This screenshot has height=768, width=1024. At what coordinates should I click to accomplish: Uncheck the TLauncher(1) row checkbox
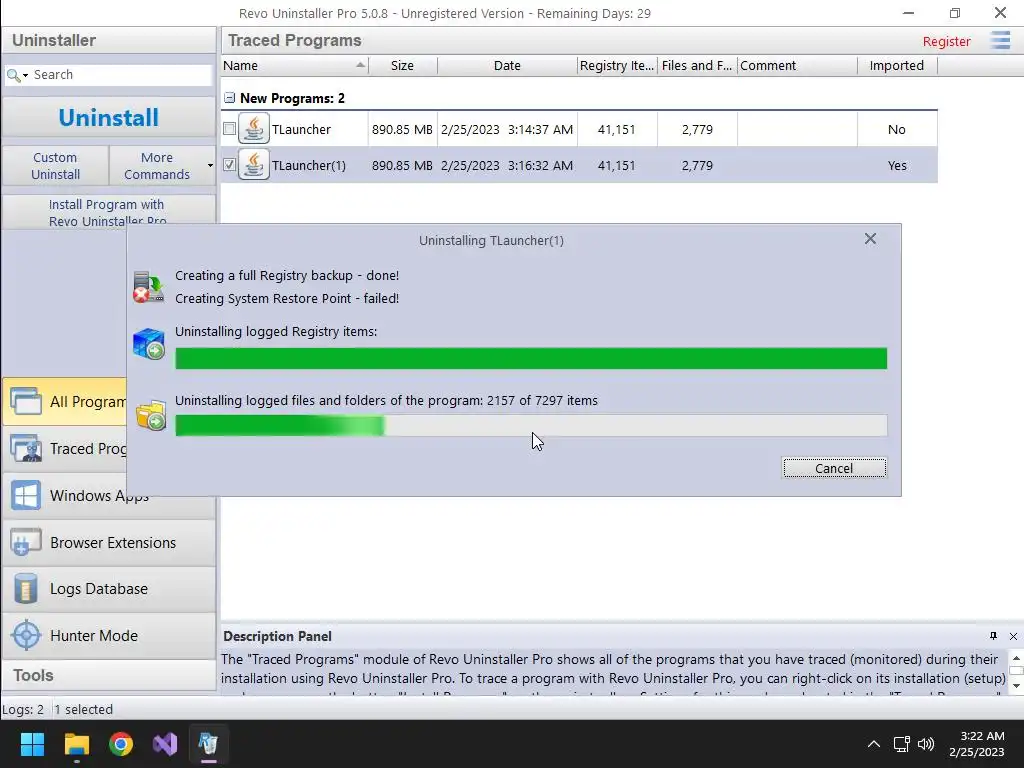tap(229, 165)
